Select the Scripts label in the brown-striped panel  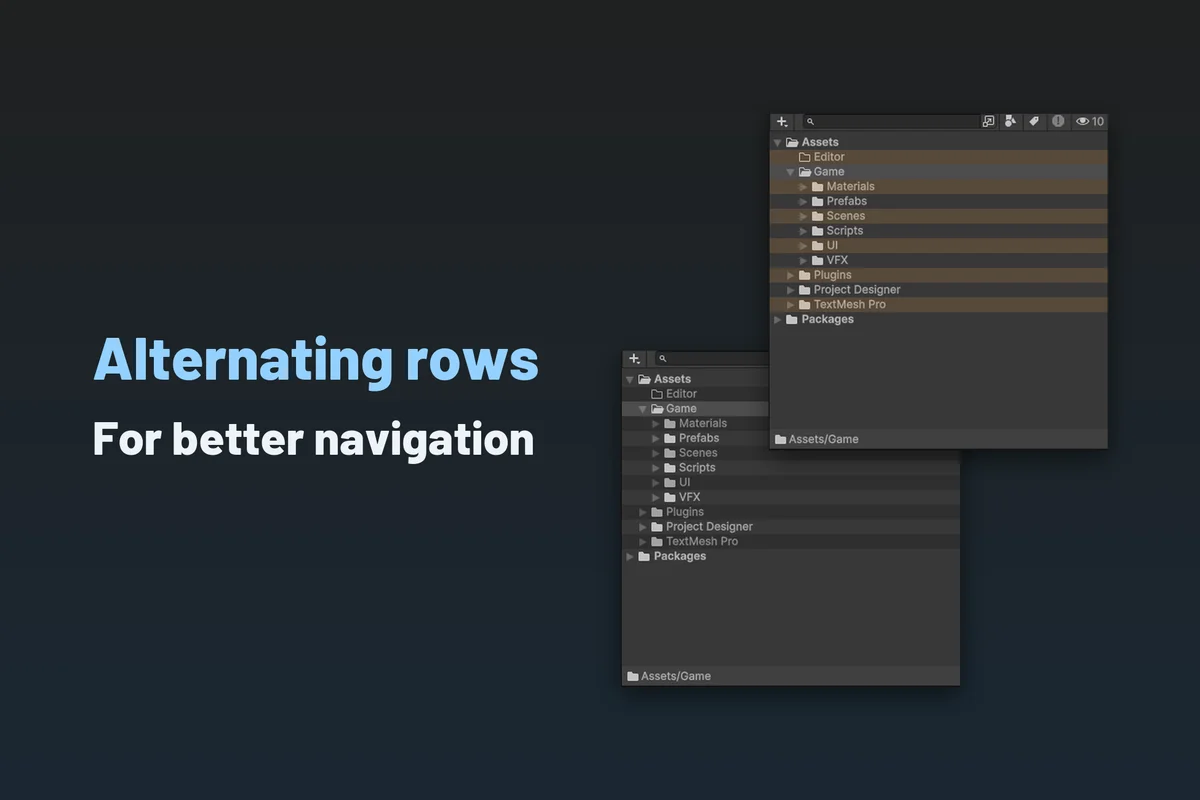click(x=845, y=231)
